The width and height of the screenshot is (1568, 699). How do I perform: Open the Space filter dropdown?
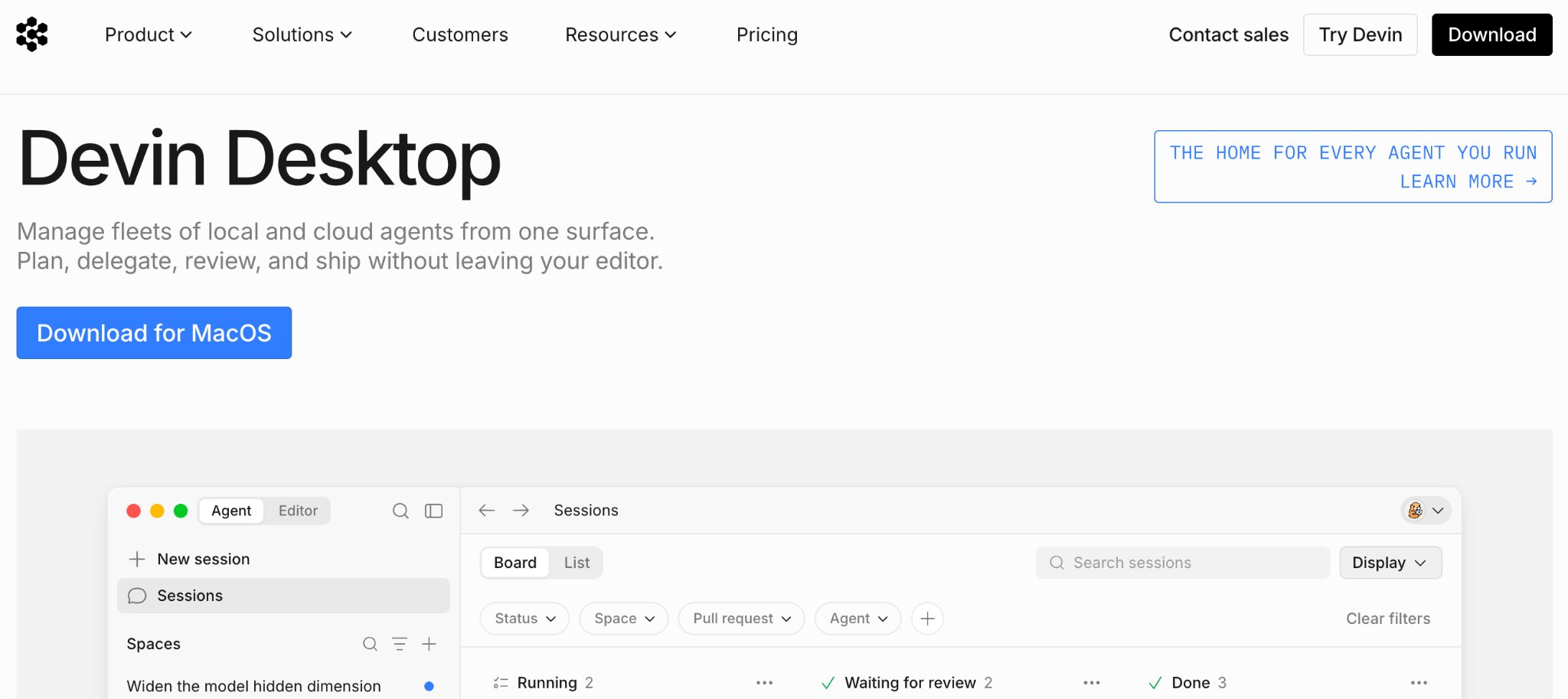point(624,619)
